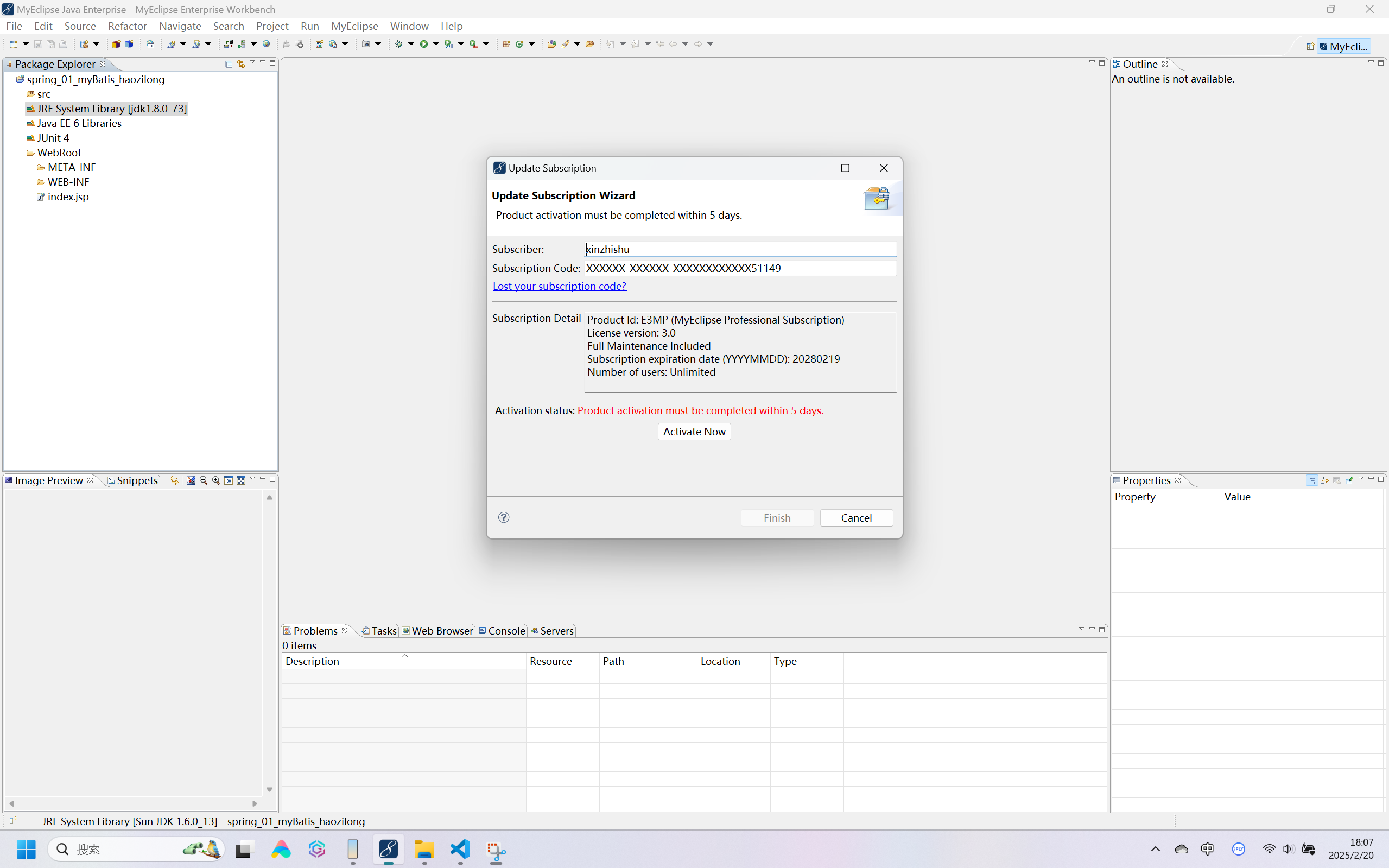Switch to the Console tab
The image size is (1389, 868).
tap(502, 631)
